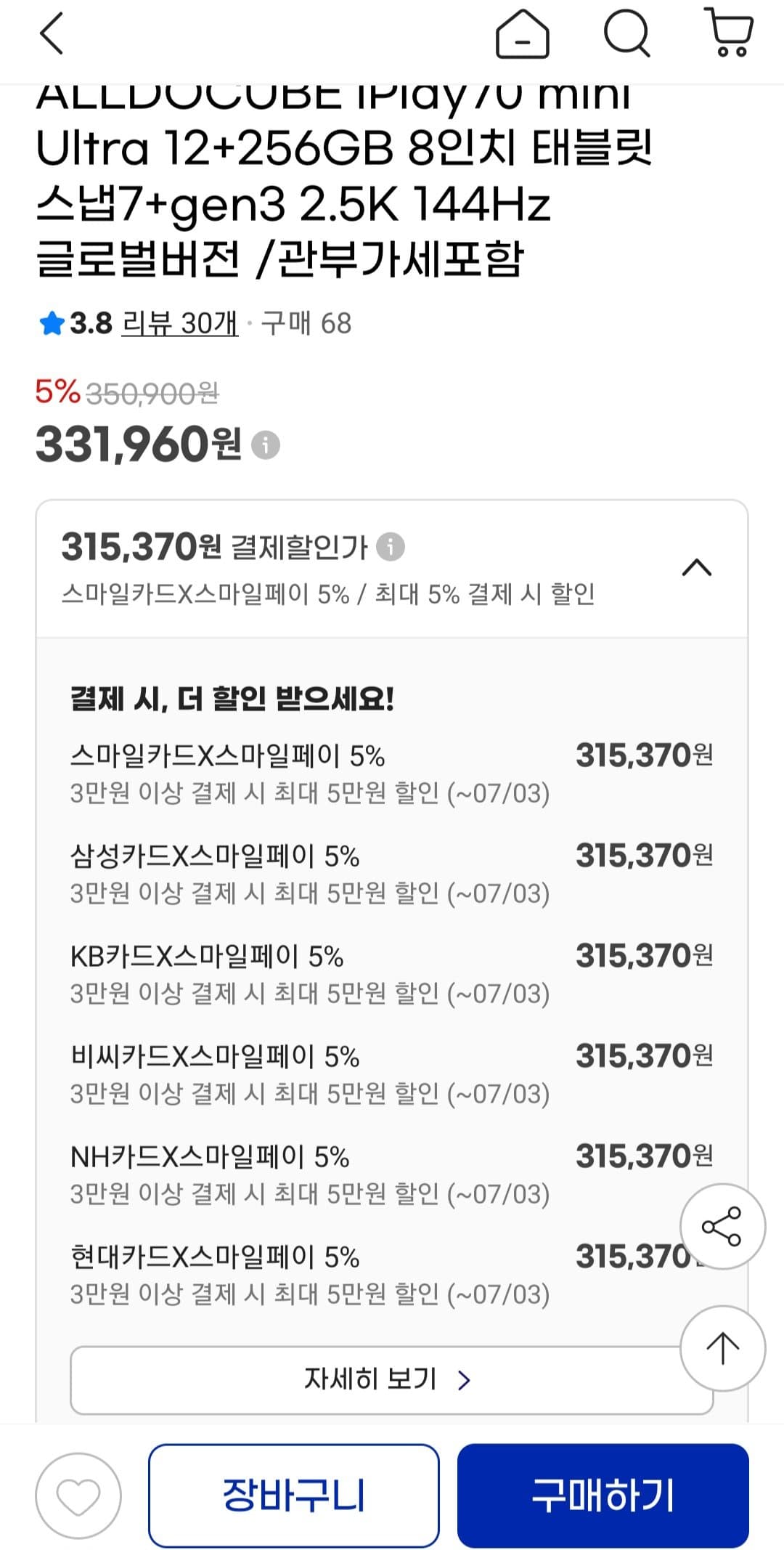784x1550 pixels.
Task: Open the 리뷰 30개 reviews link
Action: coord(180,323)
